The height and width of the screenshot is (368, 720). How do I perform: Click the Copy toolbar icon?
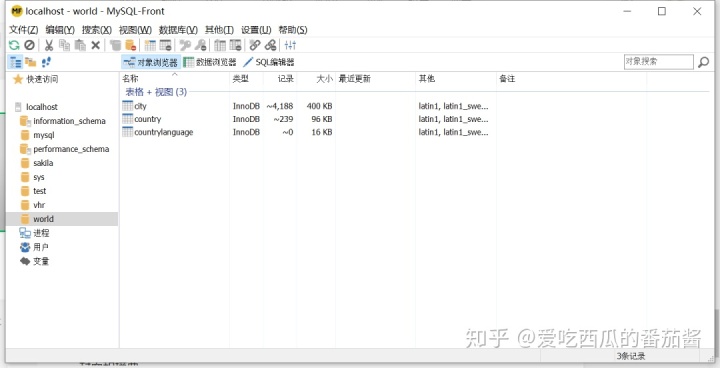pyautogui.click(x=65, y=45)
